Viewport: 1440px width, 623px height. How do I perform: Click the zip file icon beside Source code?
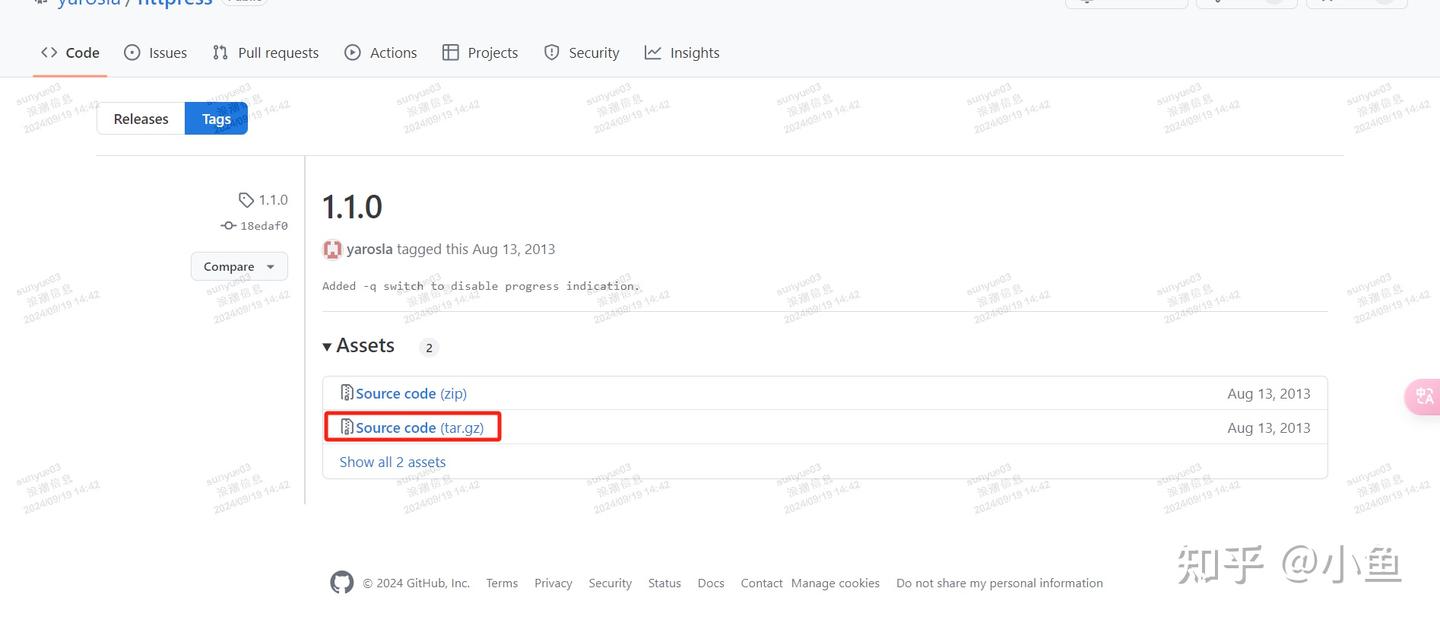[x=347, y=393]
